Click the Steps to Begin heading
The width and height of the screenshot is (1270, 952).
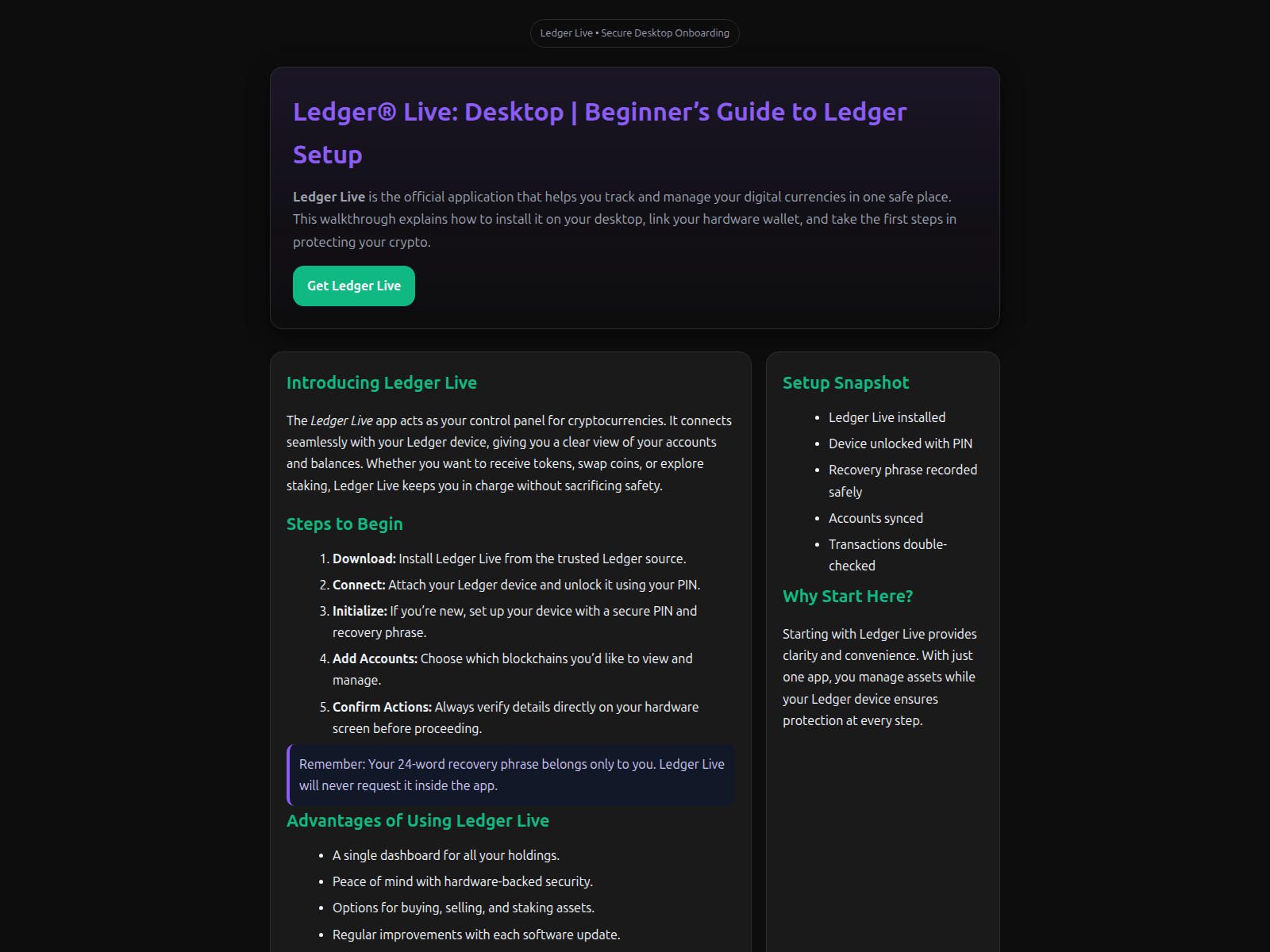click(344, 524)
